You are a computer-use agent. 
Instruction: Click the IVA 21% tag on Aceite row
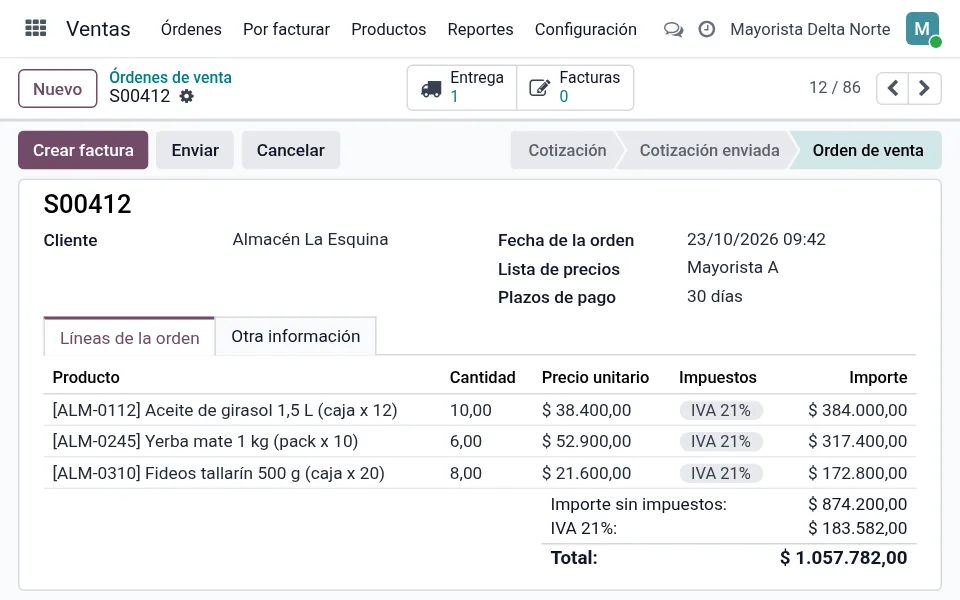(x=721, y=410)
